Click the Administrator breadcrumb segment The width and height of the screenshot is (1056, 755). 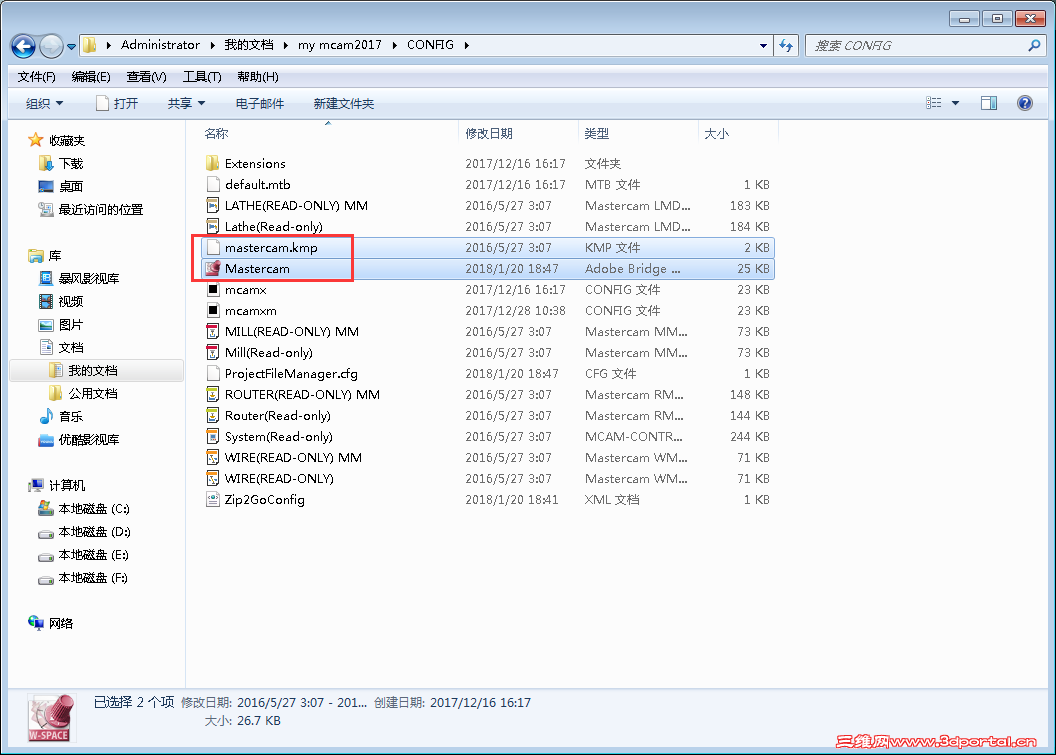160,45
